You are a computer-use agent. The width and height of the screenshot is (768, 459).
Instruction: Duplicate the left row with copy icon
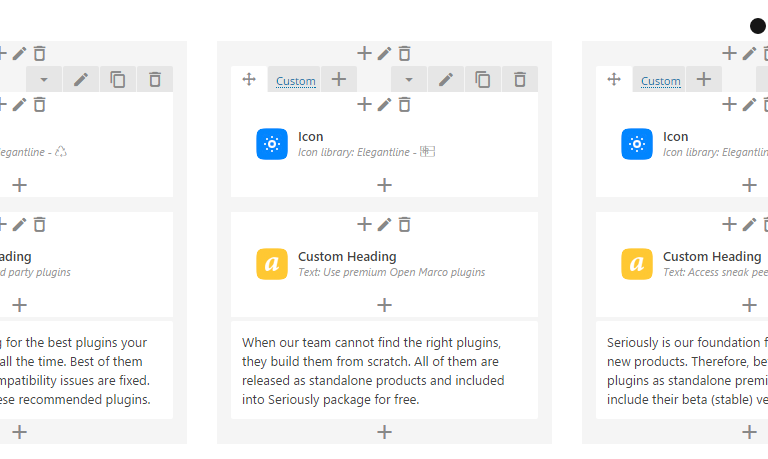point(118,79)
